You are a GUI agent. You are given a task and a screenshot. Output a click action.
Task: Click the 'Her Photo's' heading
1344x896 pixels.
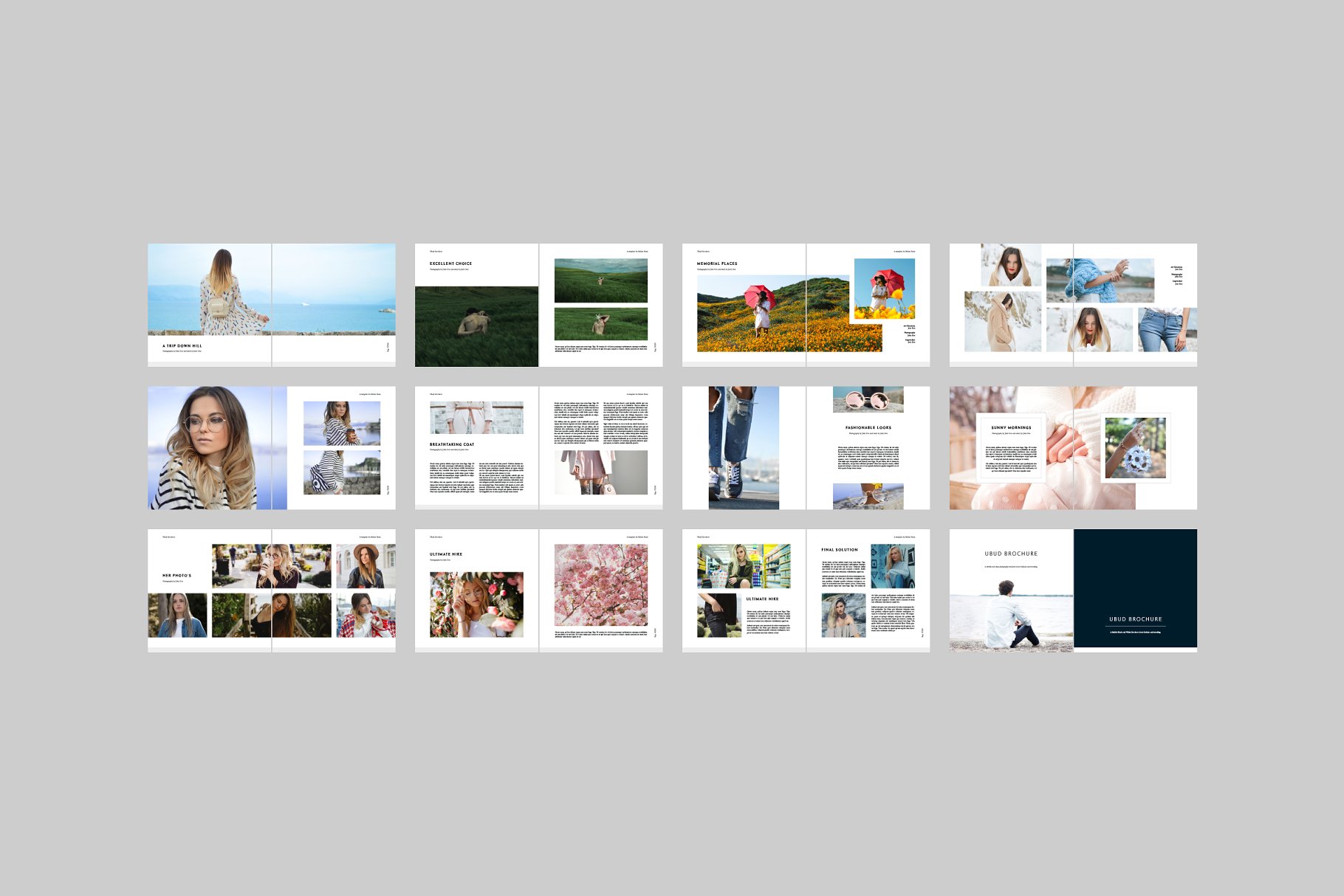click(176, 576)
